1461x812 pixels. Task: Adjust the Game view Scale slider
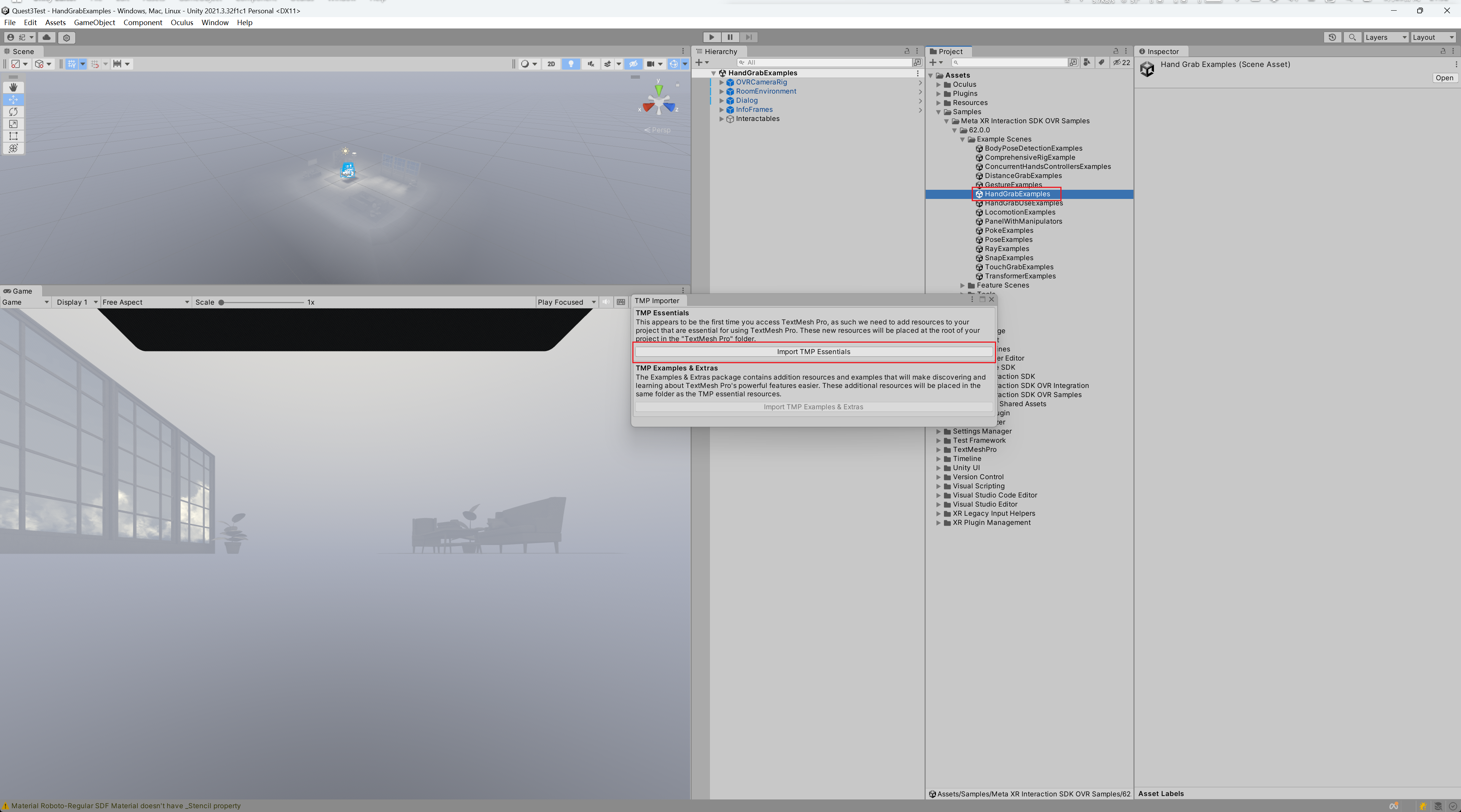262,303
